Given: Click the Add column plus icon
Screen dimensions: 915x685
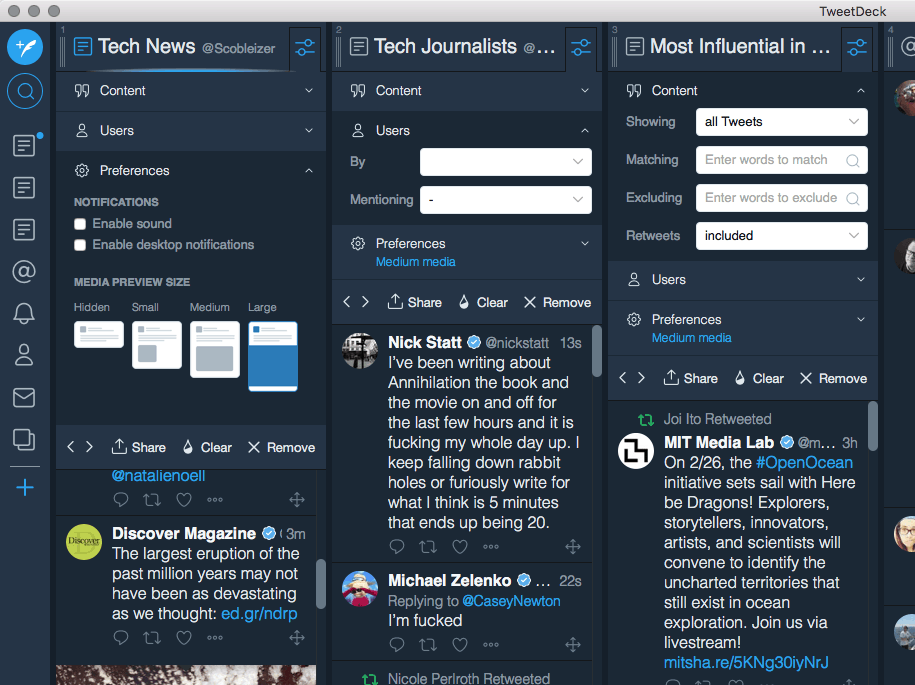Looking at the screenshot, I should click(25, 487).
